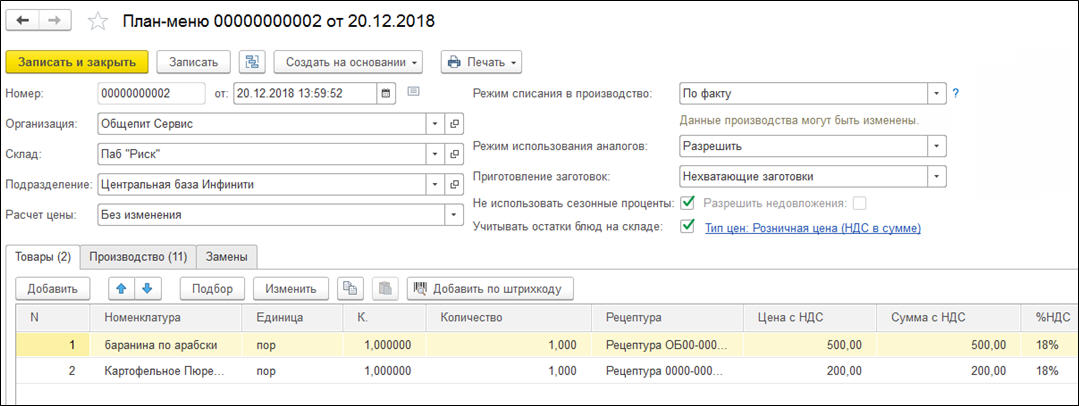This screenshot has width=1079, height=406.
Task: Click the Номер input field
Action: [152, 94]
